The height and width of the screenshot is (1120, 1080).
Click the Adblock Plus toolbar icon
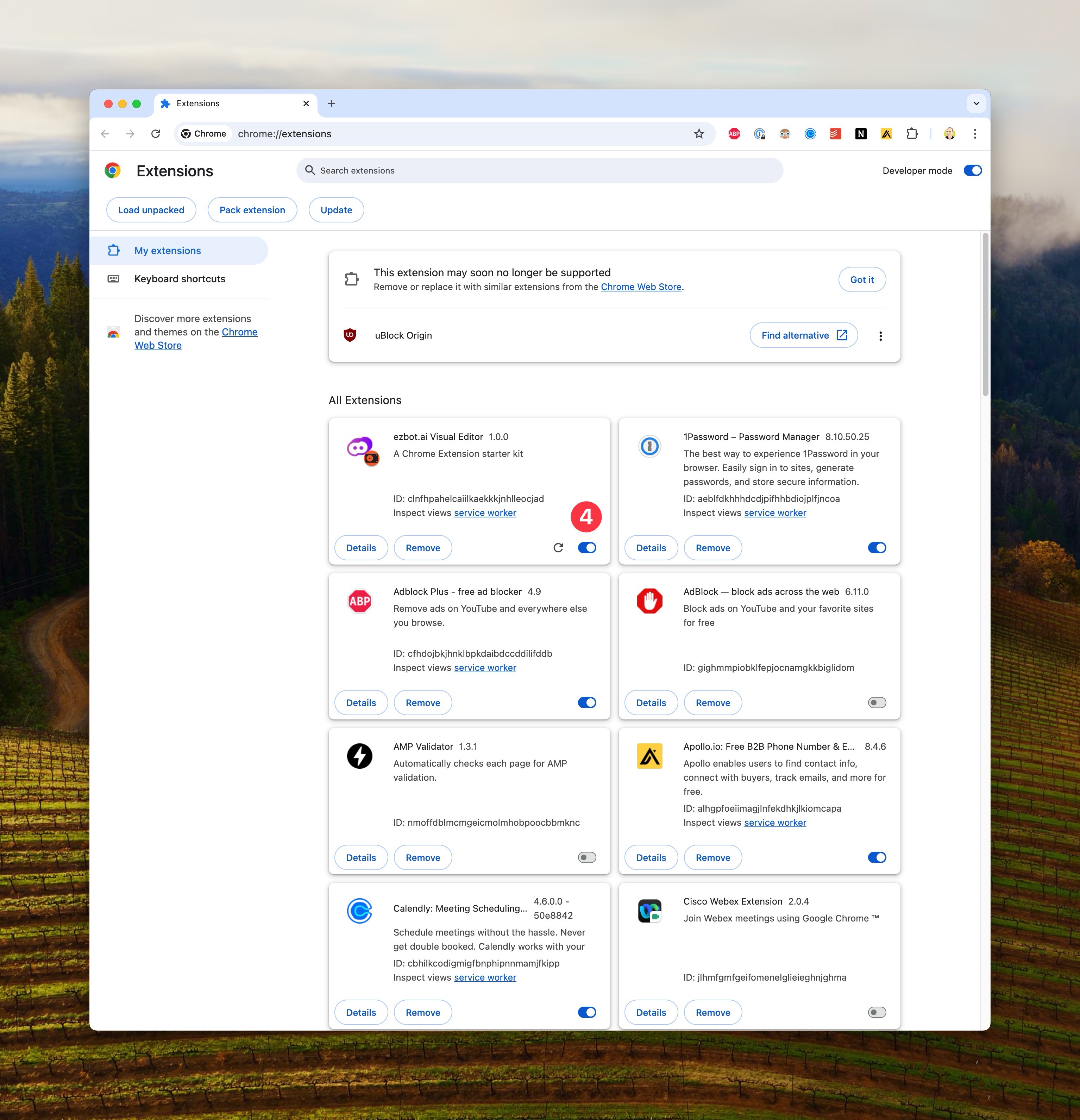[734, 134]
